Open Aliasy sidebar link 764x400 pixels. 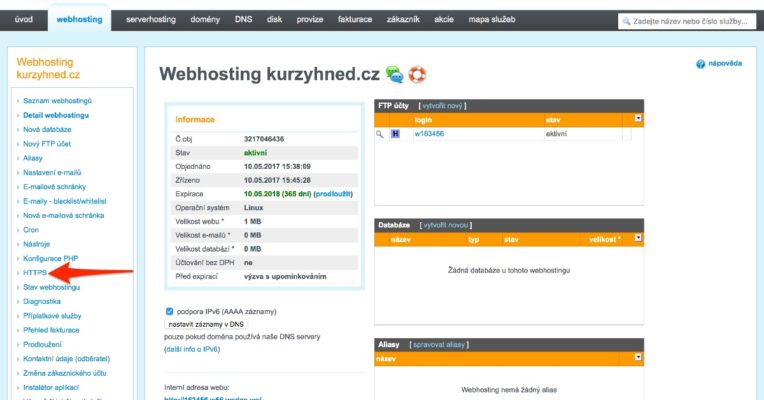coord(33,158)
